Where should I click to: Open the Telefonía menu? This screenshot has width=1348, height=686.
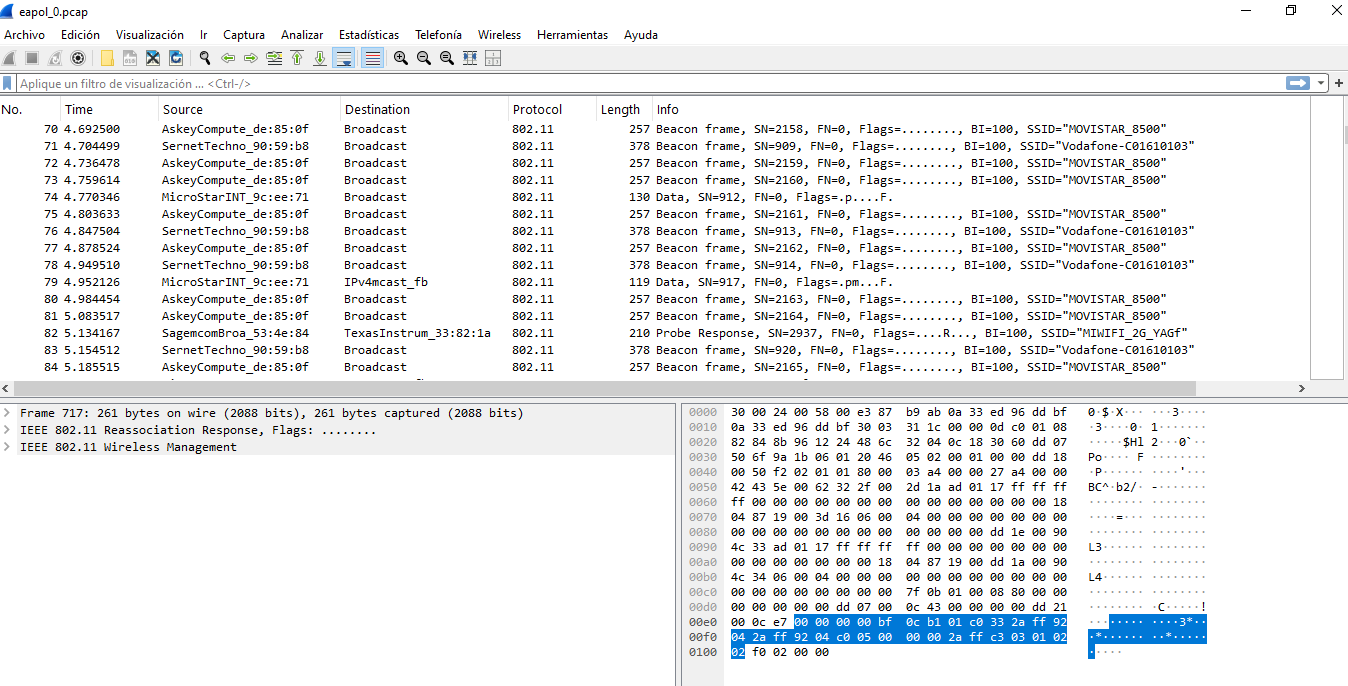tap(438, 34)
